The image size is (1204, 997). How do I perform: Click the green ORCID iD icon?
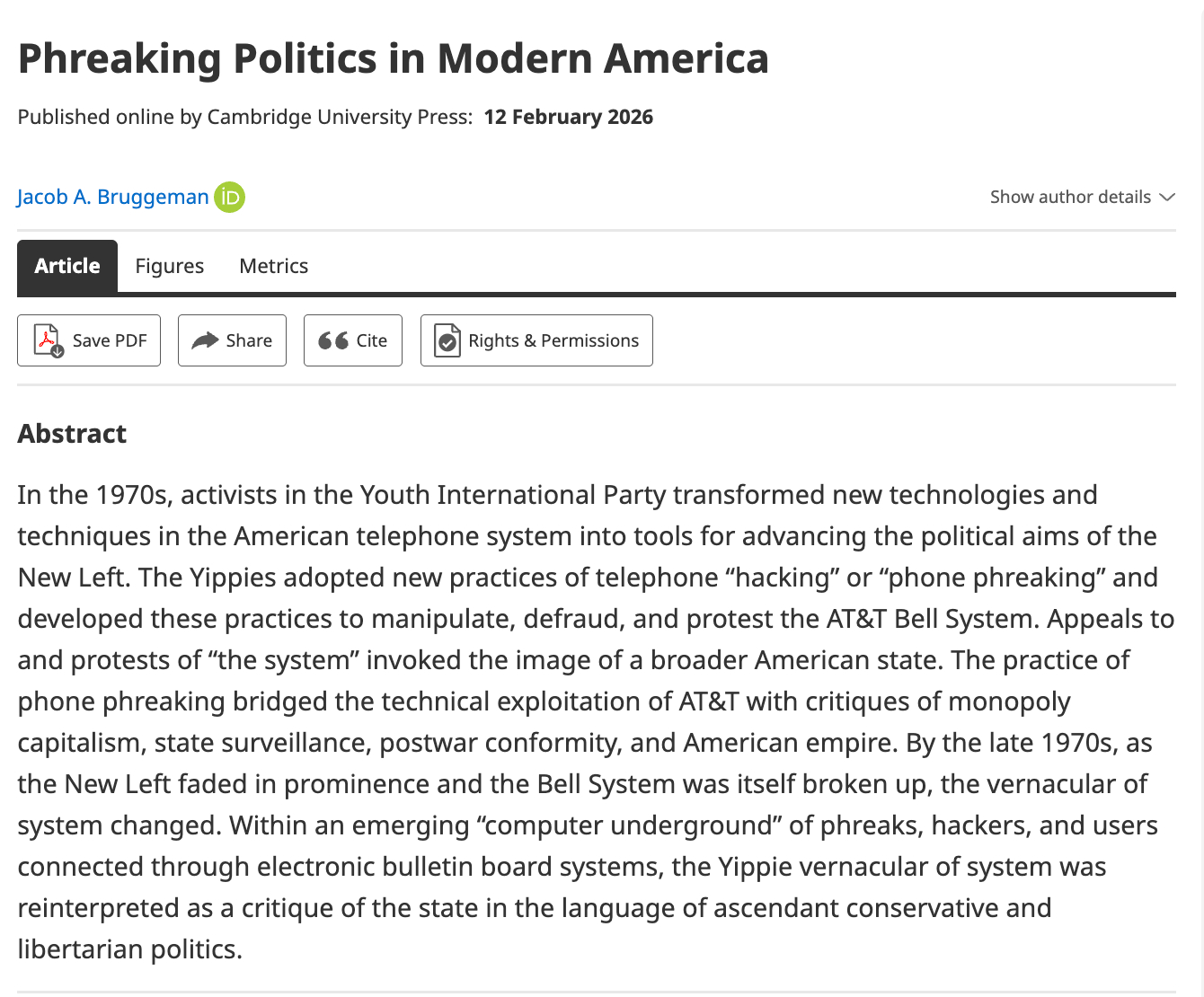tap(229, 197)
